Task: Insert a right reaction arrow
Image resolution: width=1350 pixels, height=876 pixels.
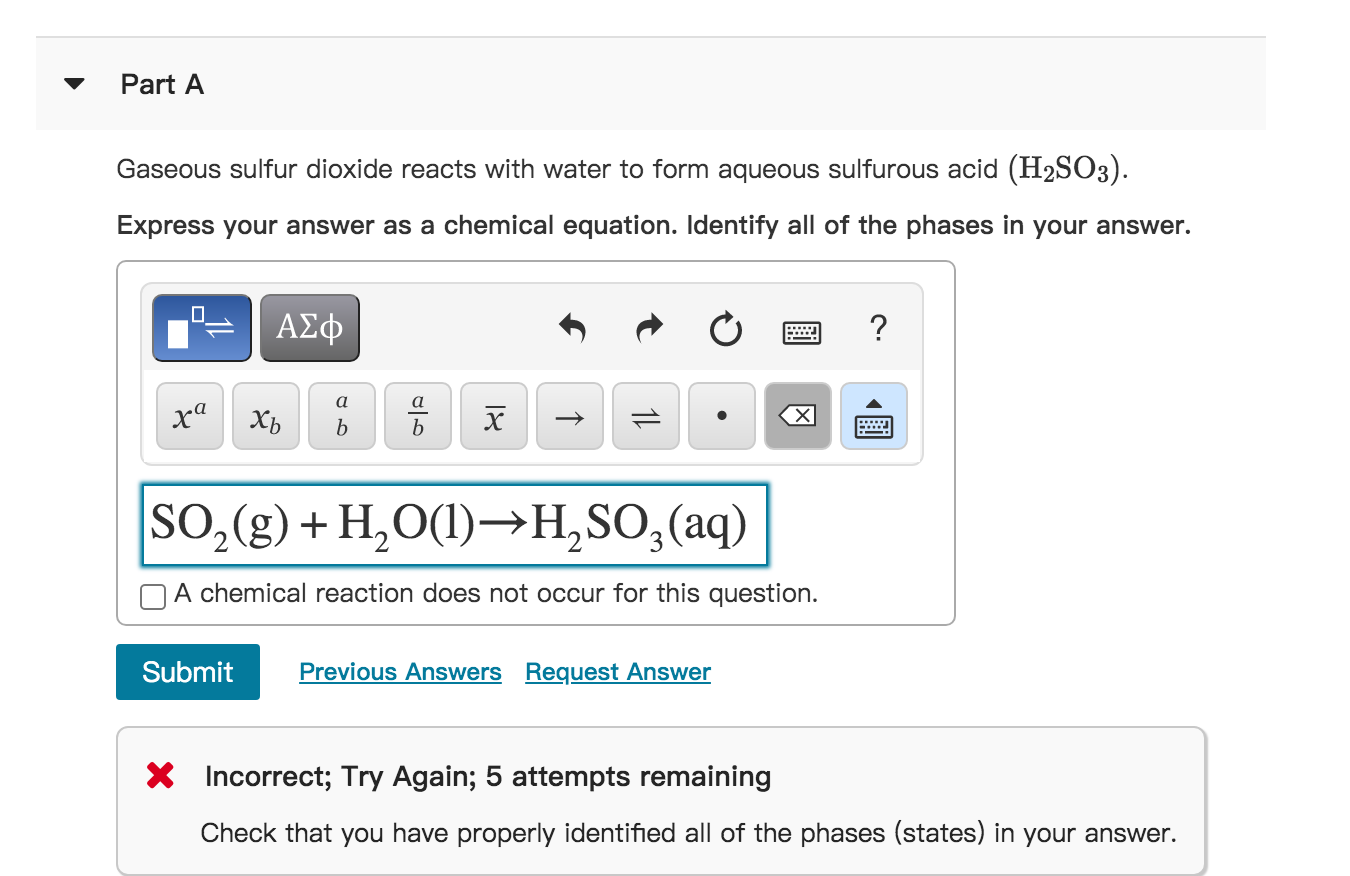Action: click(x=569, y=416)
